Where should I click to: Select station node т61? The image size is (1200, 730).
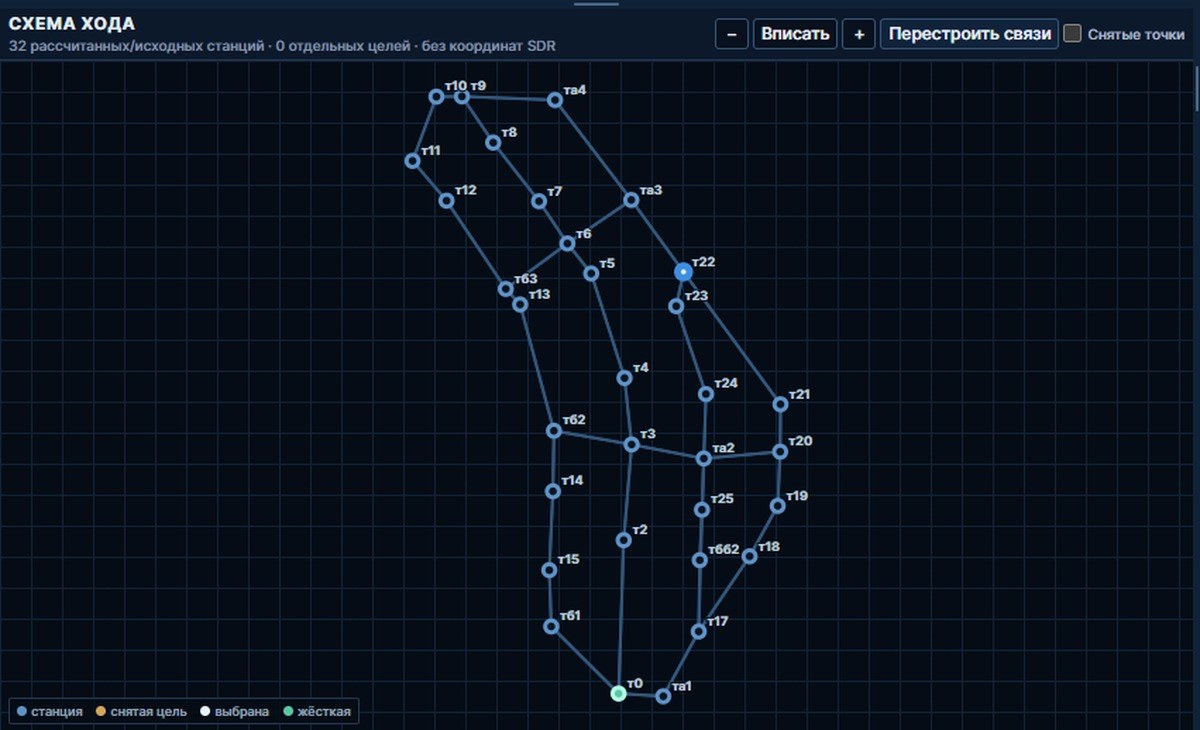click(x=551, y=626)
